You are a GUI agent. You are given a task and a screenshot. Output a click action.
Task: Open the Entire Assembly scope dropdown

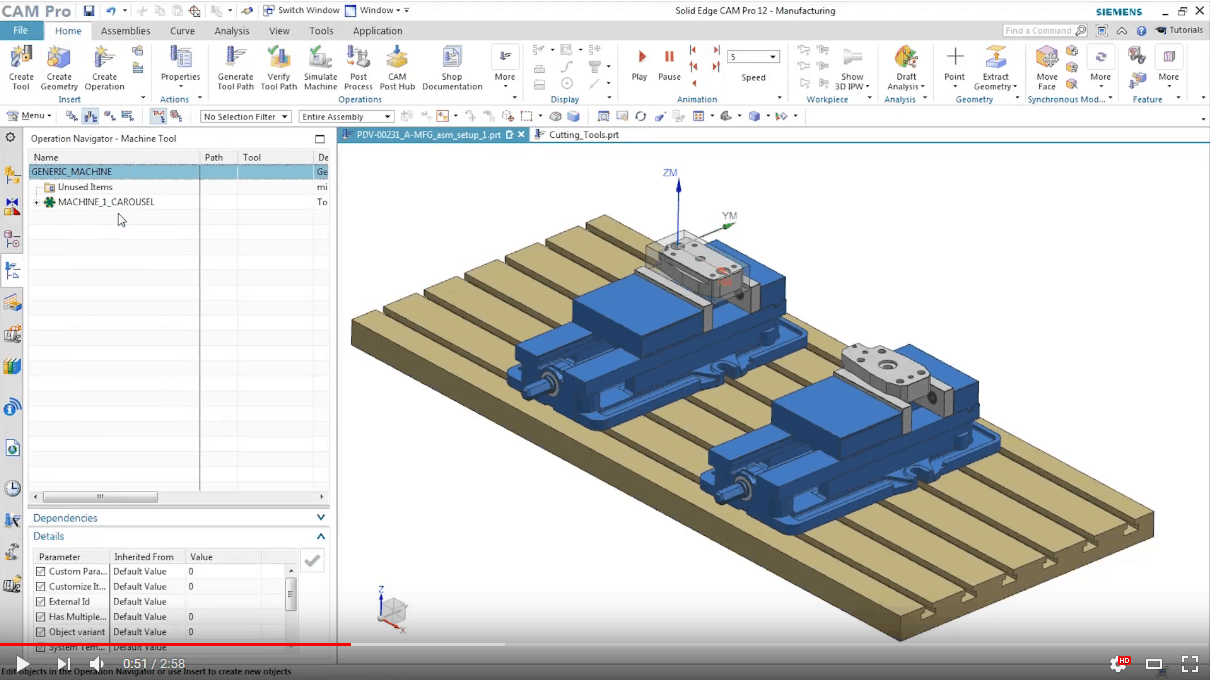tap(345, 116)
